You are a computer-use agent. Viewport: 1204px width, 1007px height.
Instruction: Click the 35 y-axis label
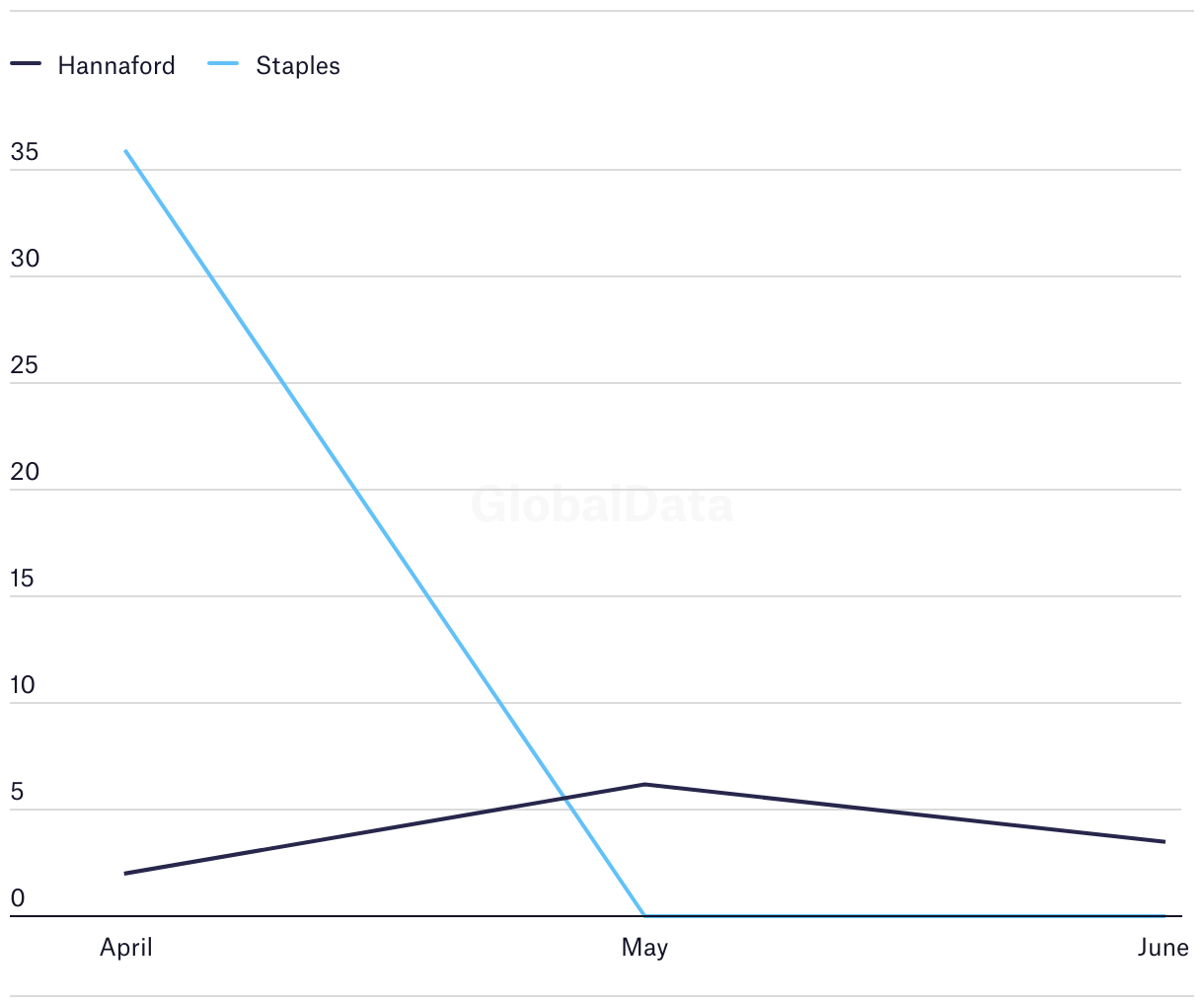click(25, 153)
